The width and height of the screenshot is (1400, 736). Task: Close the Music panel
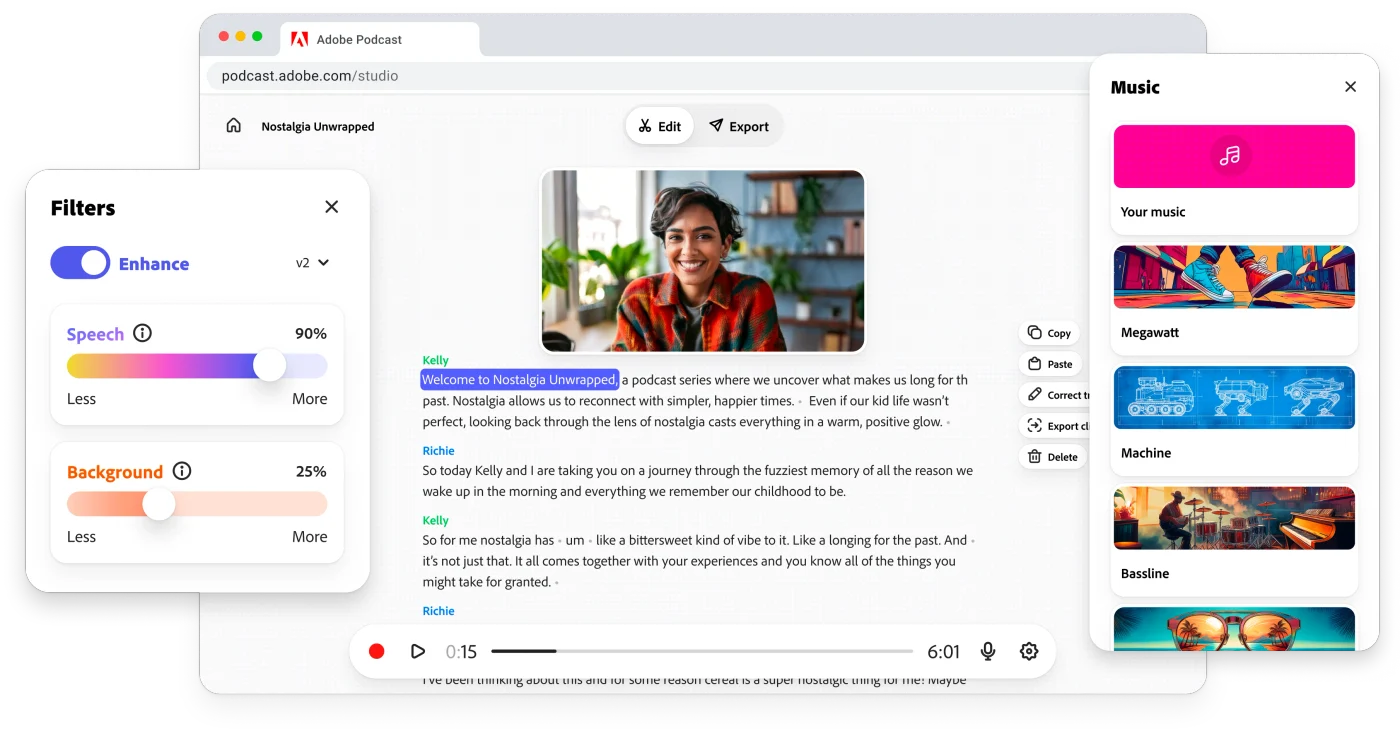[1351, 87]
